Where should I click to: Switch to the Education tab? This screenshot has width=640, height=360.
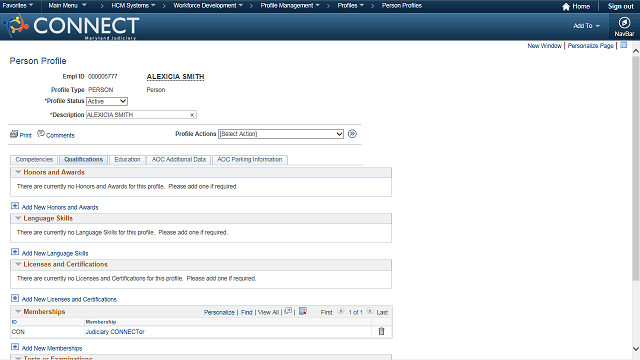127,160
